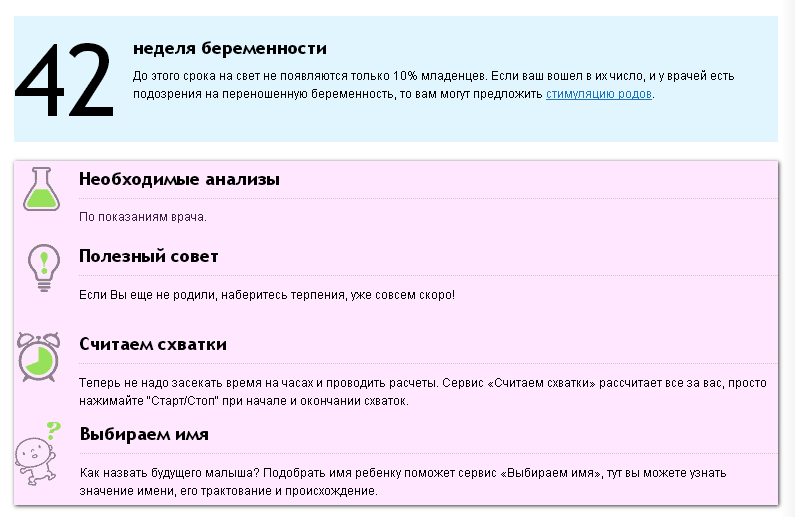This screenshot has height=517, width=795.
Task: Click the Полезный совет heading
Action: coord(149,256)
